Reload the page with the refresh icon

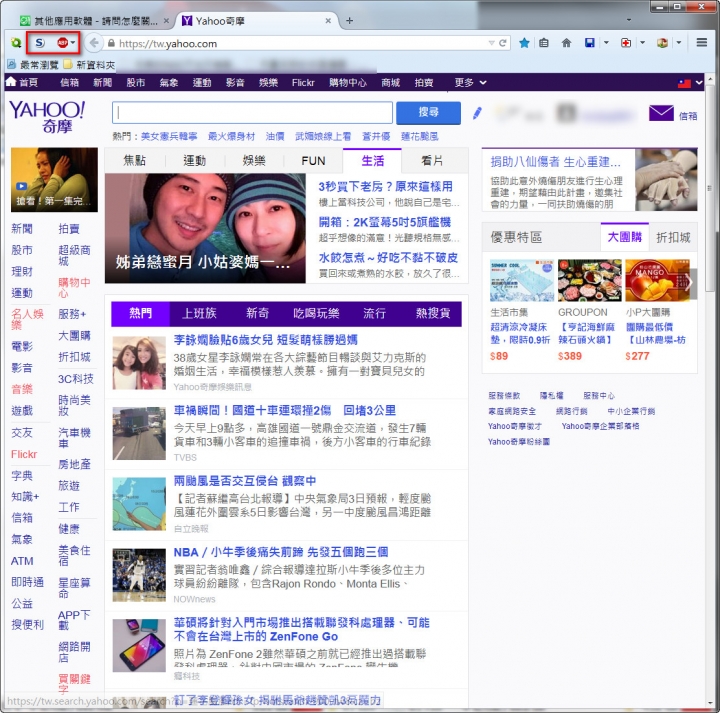tap(503, 43)
